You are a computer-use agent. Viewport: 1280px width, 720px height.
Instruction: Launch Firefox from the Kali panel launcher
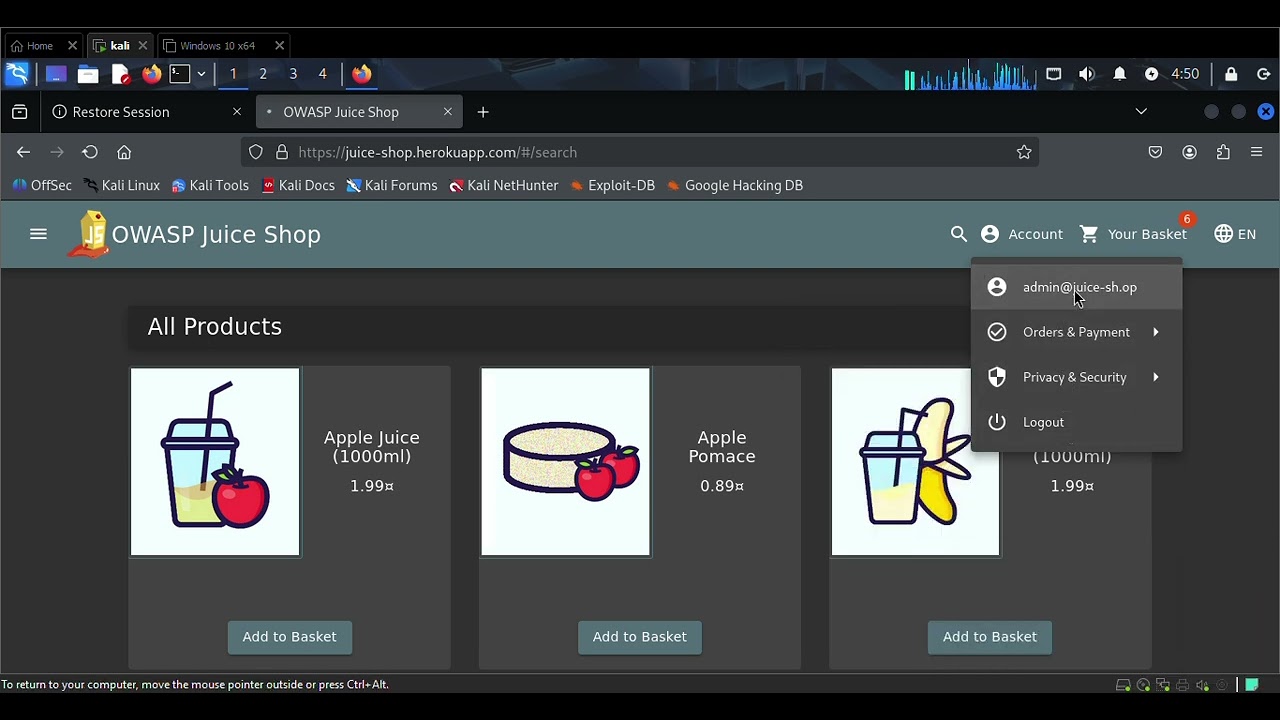point(151,74)
